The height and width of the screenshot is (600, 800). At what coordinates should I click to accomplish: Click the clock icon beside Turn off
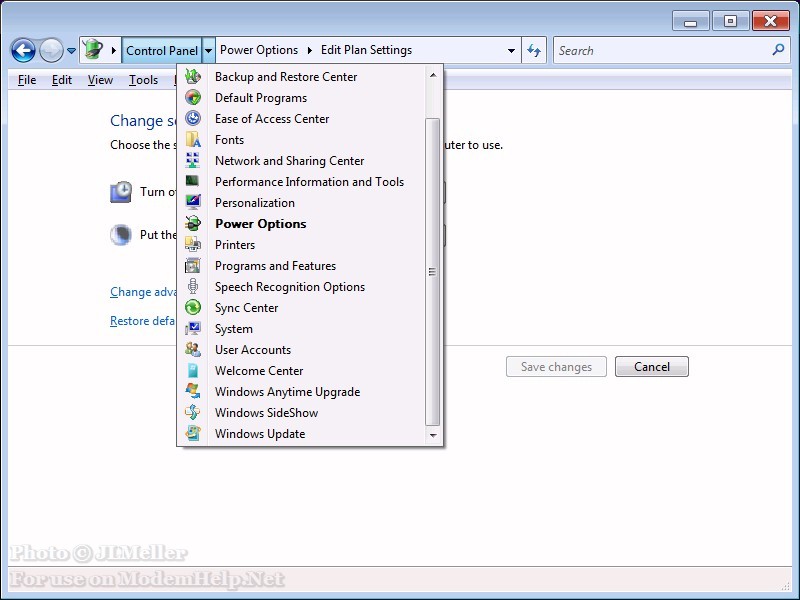(121, 192)
